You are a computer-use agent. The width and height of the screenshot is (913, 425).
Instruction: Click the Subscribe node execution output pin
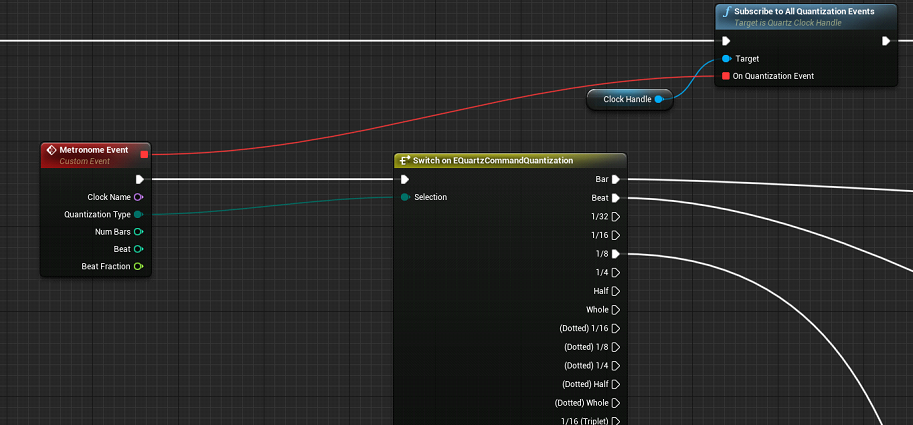(886, 41)
